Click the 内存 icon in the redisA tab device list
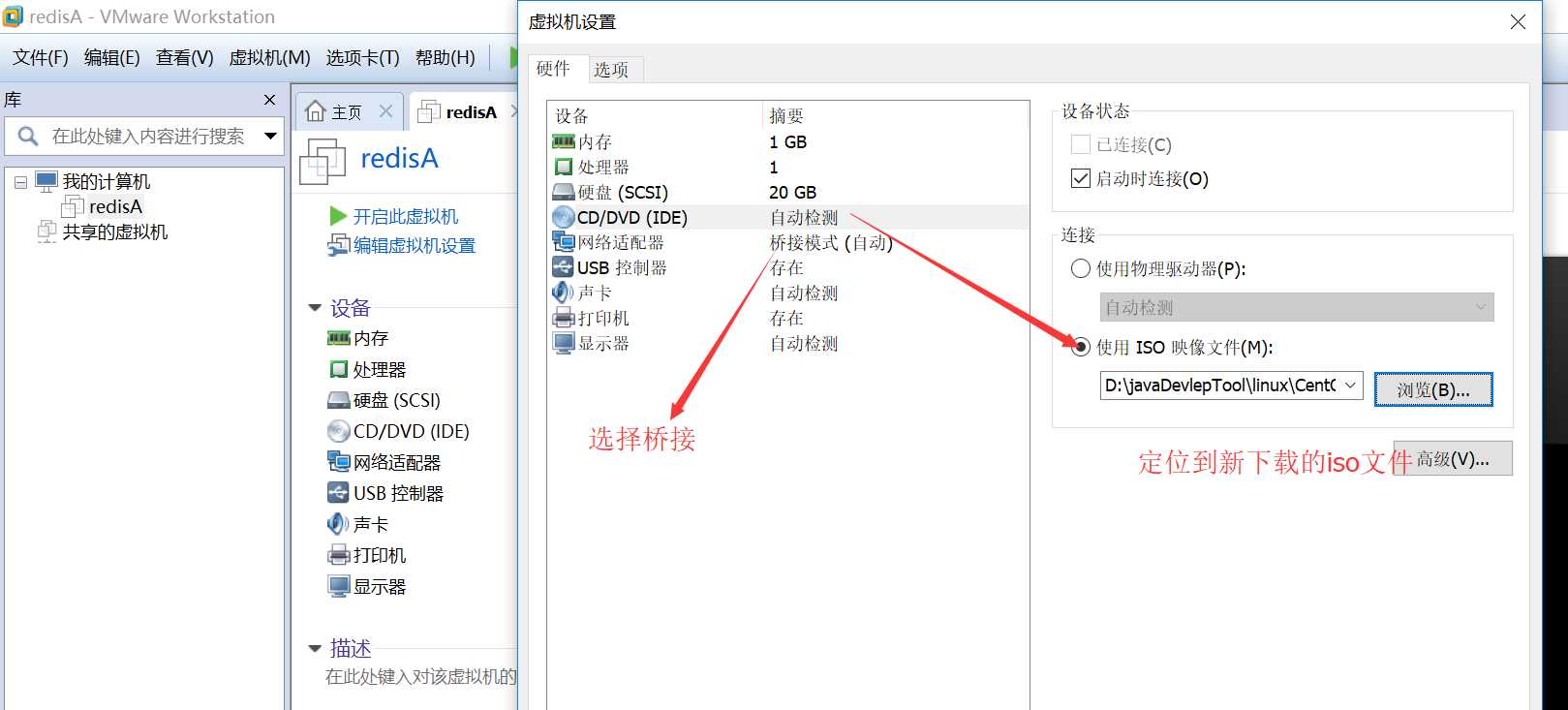The height and width of the screenshot is (710, 1568). [x=338, y=338]
